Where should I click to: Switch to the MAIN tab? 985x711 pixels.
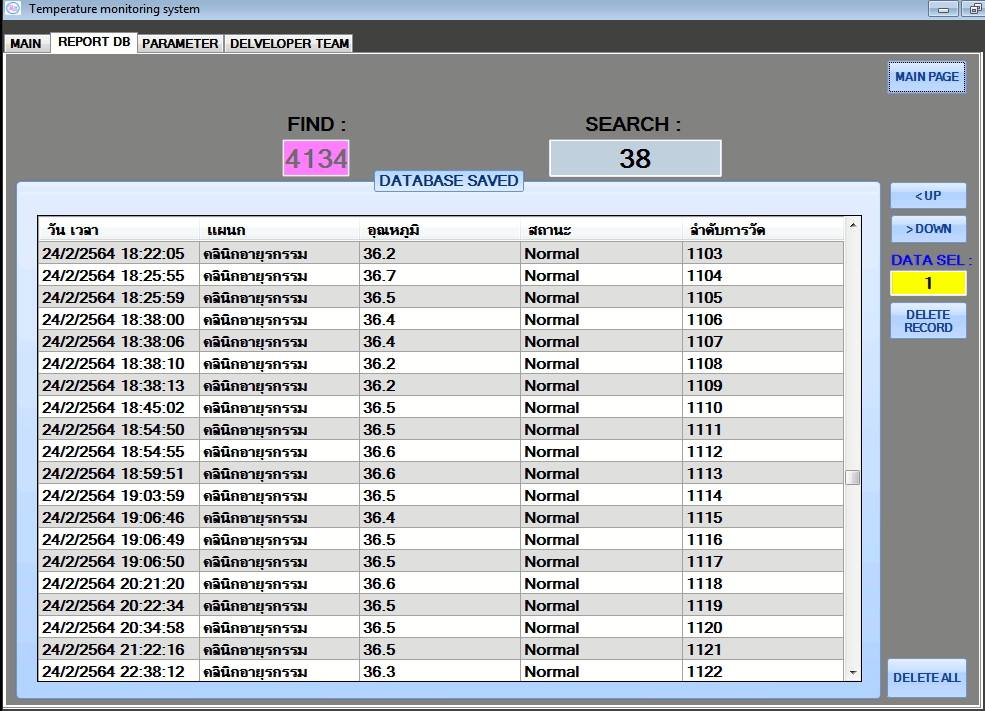pos(26,44)
